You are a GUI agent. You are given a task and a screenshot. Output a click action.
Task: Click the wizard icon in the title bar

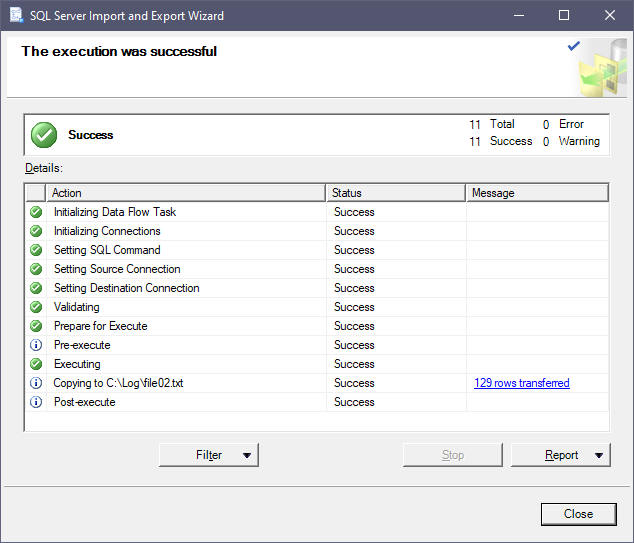coord(16,15)
